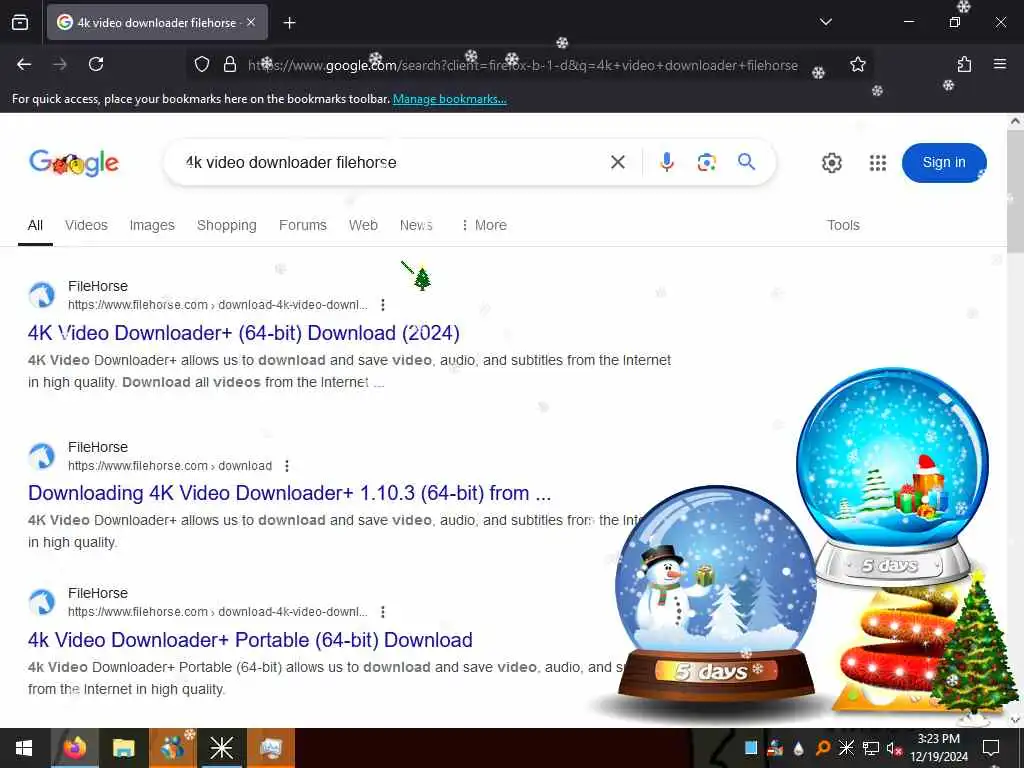Search by image with Google Lens
This screenshot has height=768, width=1024.
pos(706,162)
